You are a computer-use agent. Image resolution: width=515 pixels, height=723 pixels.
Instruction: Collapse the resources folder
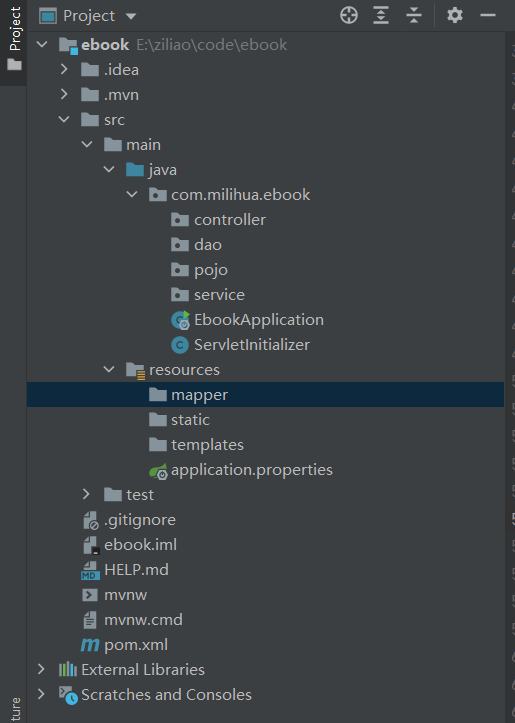point(109,369)
